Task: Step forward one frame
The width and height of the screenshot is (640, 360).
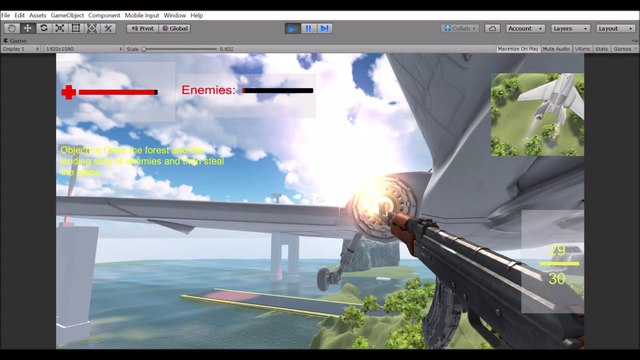Action: tap(324, 29)
